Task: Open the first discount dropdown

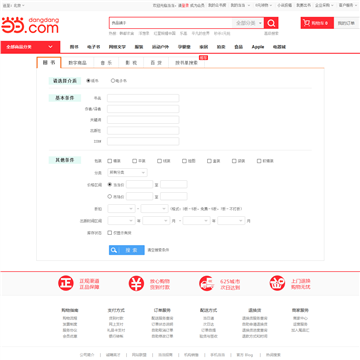Action: (121, 209)
